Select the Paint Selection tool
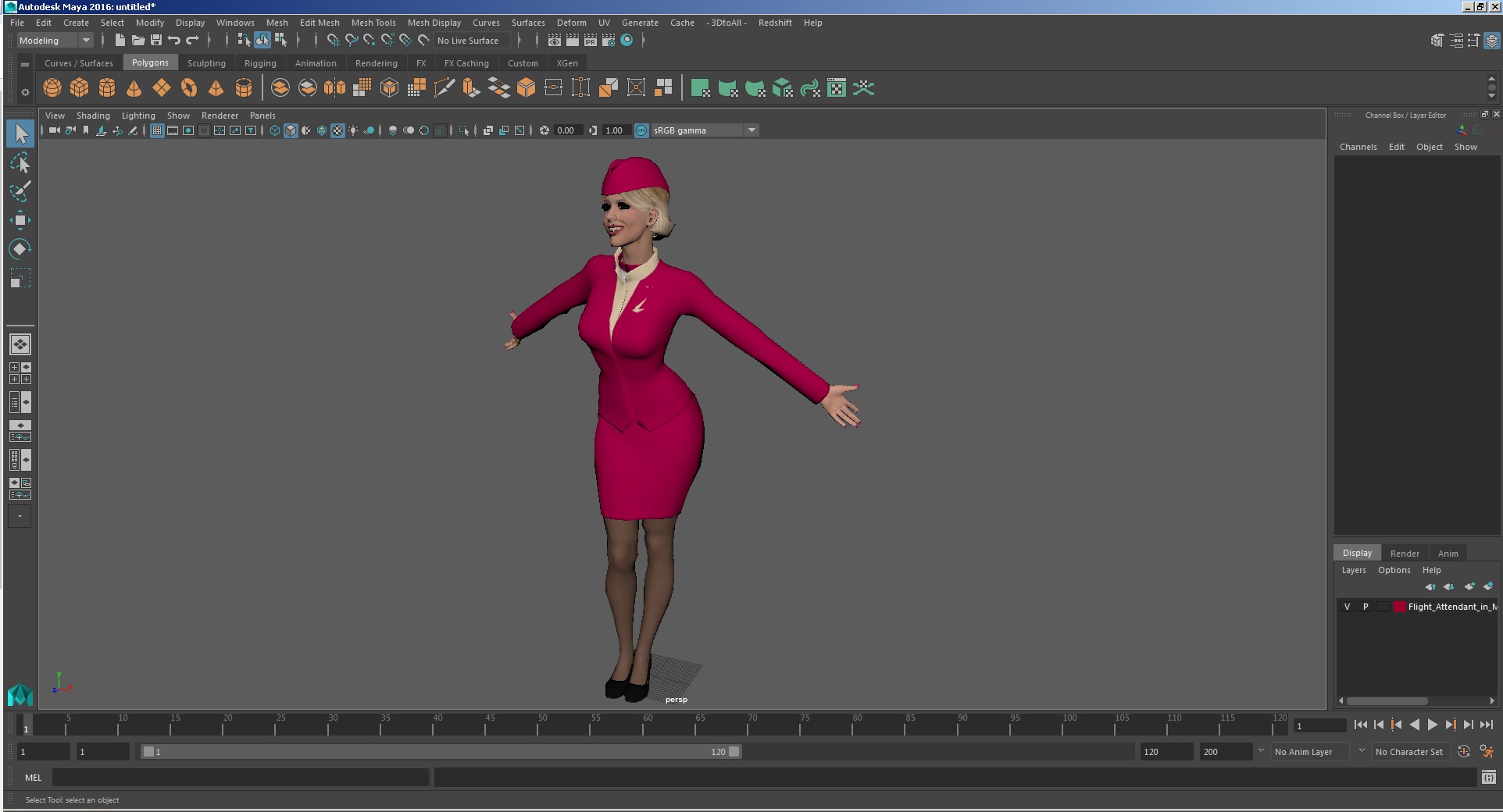 pos(20,191)
